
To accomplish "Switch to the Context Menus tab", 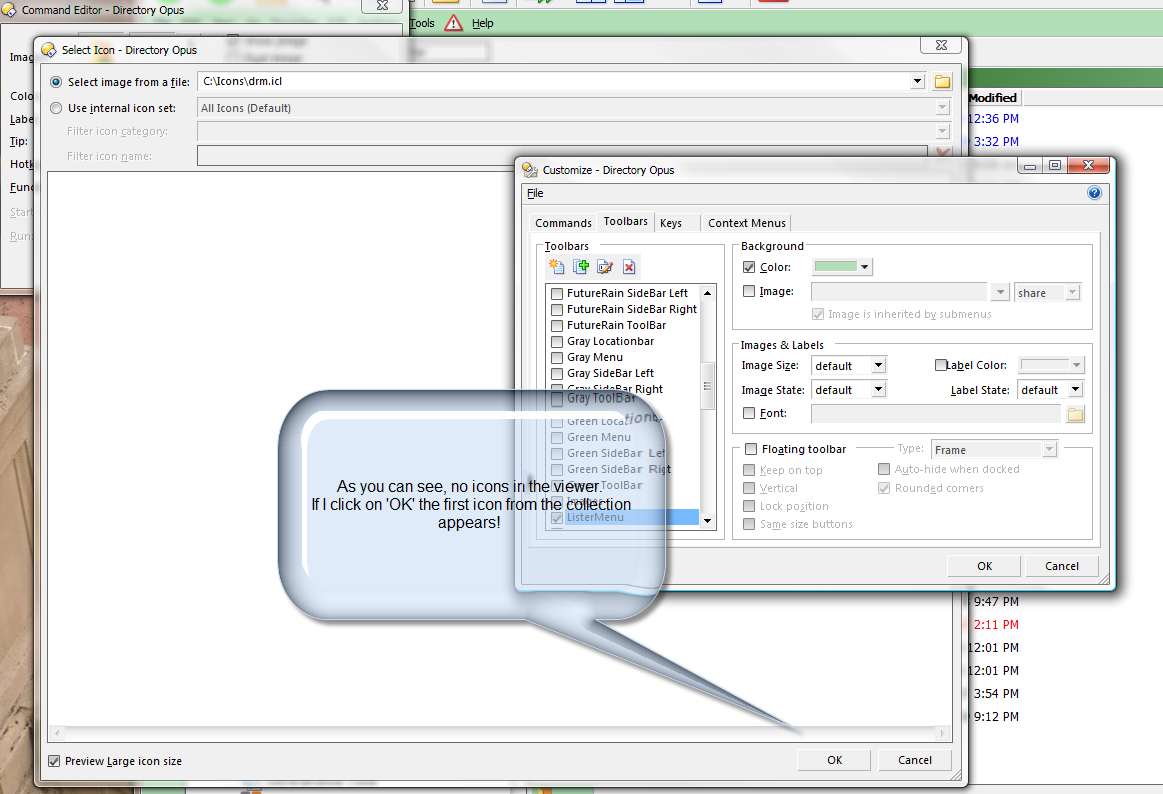I will 746,222.
